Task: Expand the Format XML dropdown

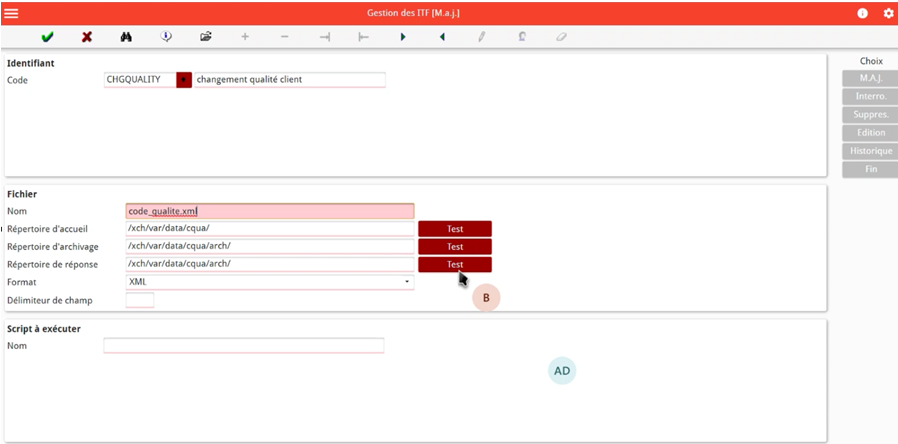Action: 407,282
